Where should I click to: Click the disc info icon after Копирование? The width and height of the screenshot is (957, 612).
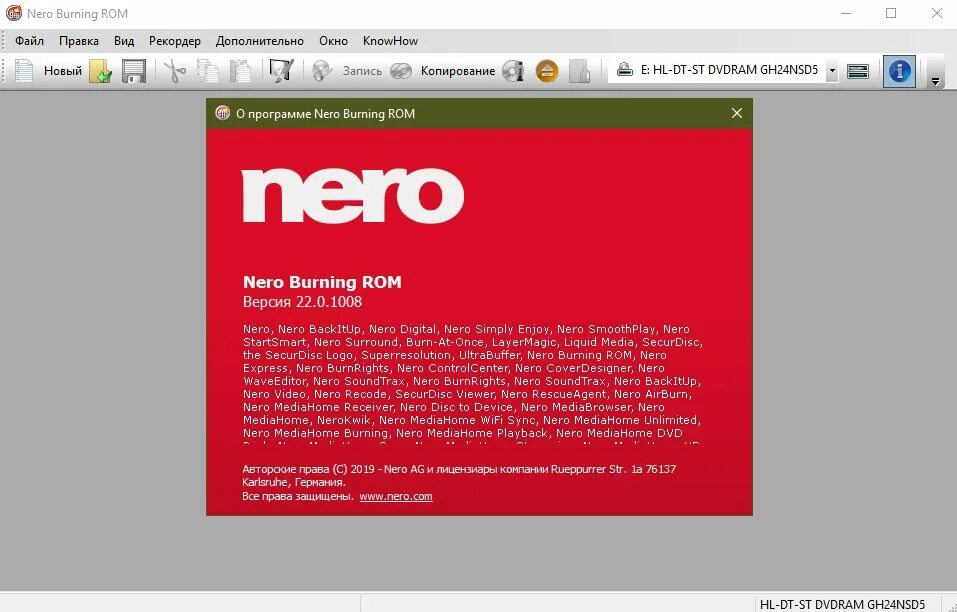click(513, 71)
